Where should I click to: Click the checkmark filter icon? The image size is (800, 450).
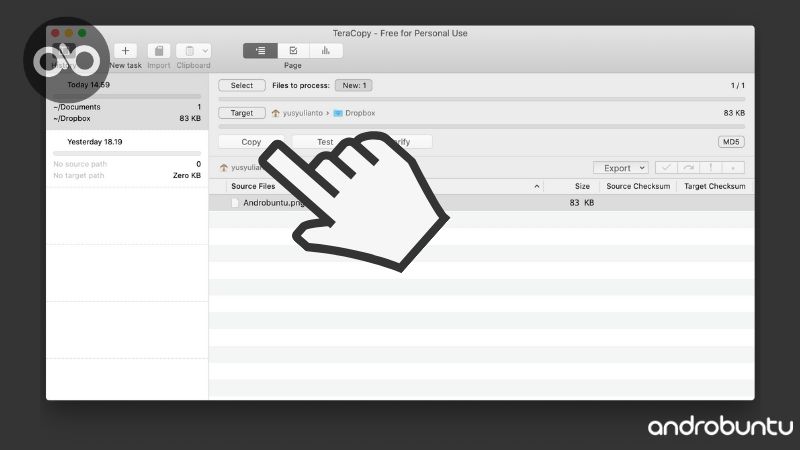[666, 167]
